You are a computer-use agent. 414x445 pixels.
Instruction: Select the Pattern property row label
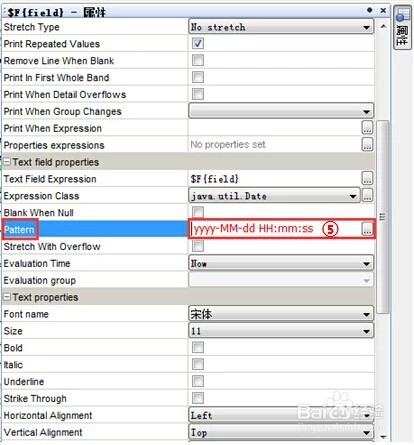coord(19,230)
